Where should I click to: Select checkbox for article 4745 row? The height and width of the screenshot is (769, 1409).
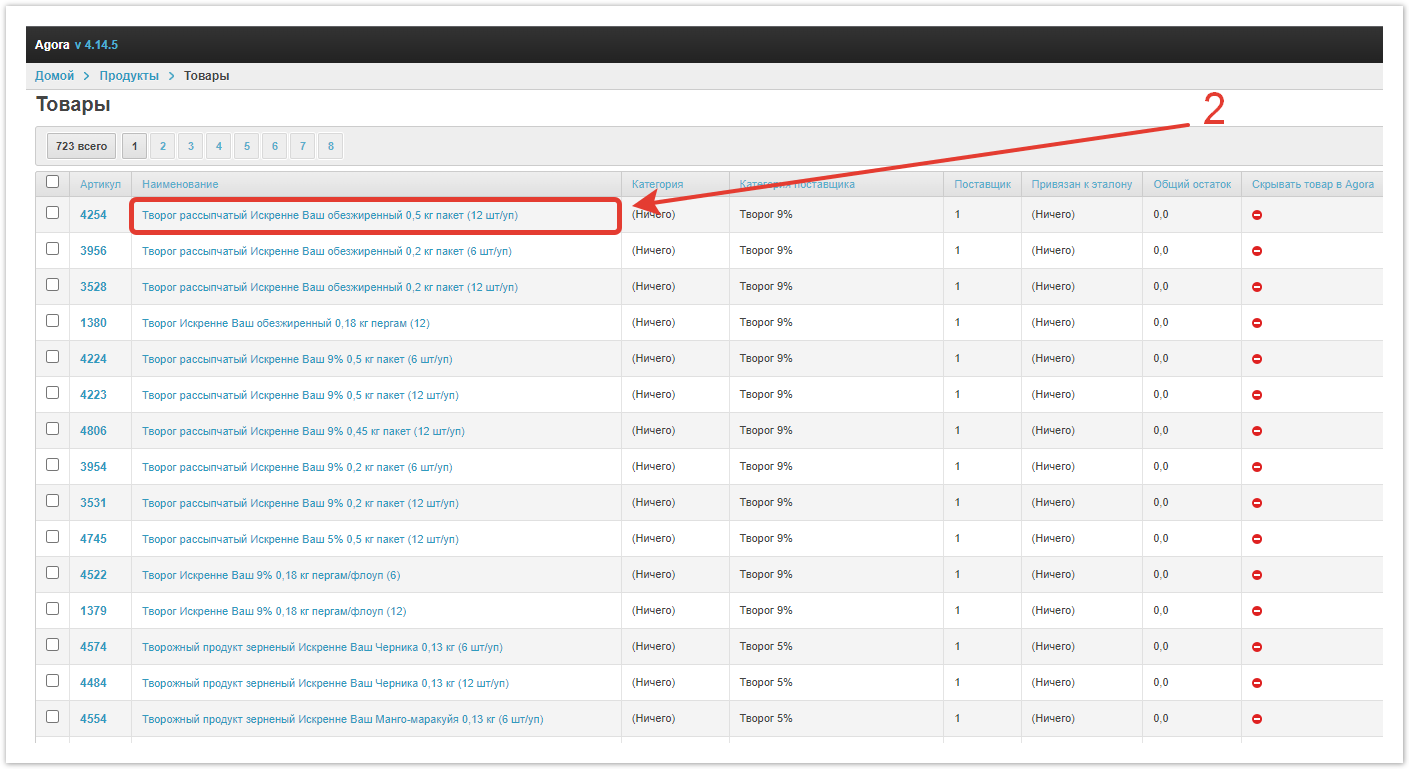pyautogui.click(x=52, y=537)
